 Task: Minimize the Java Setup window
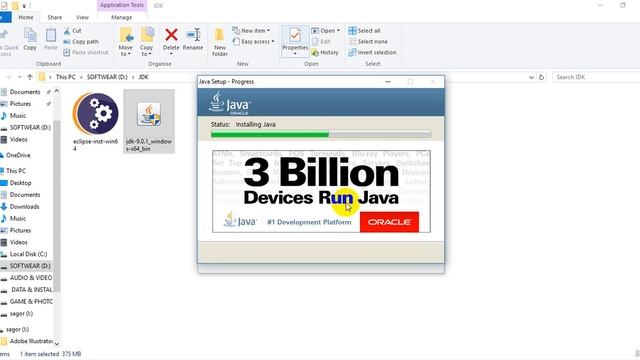388,82
